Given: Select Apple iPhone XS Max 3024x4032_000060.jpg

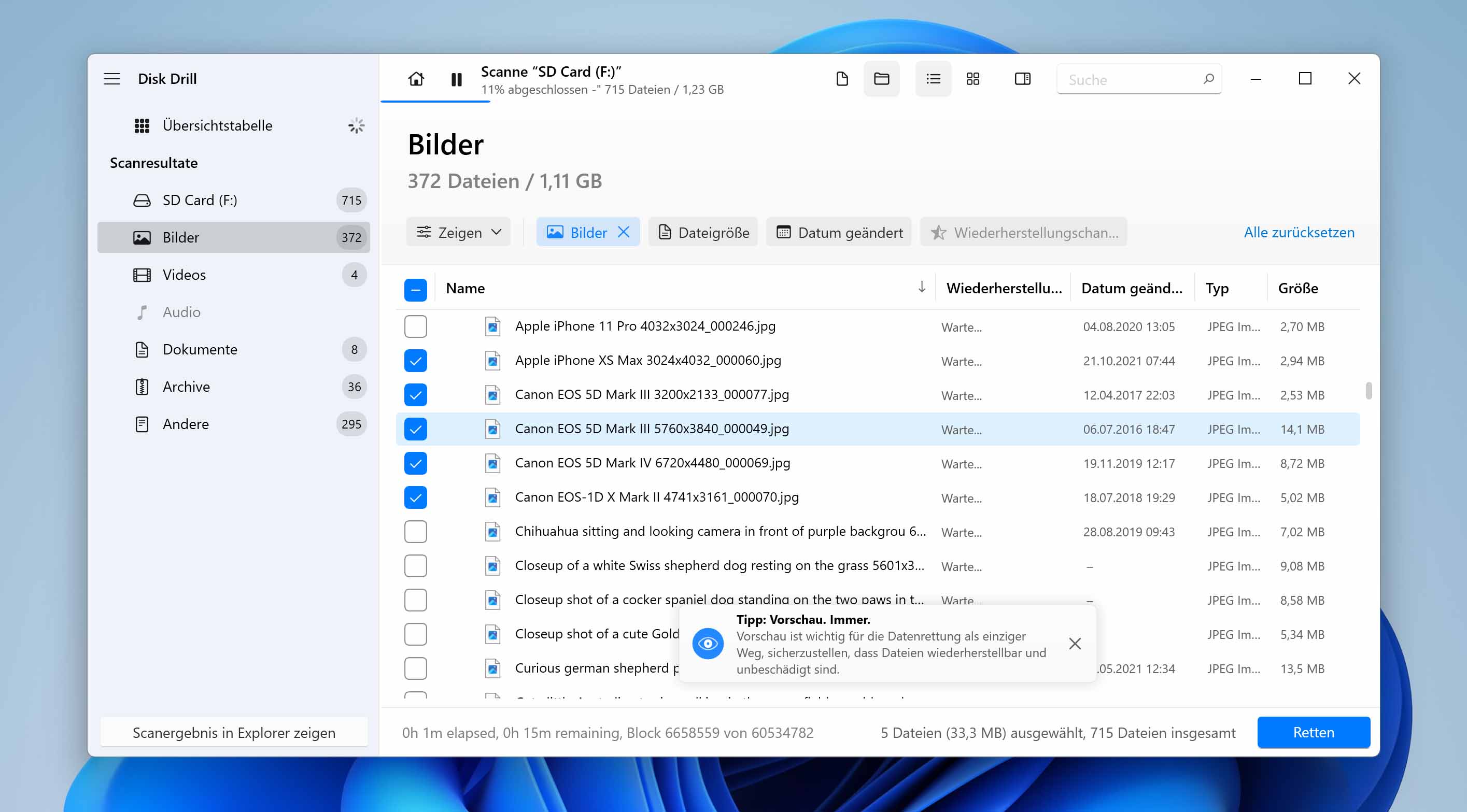Looking at the screenshot, I should tap(647, 361).
